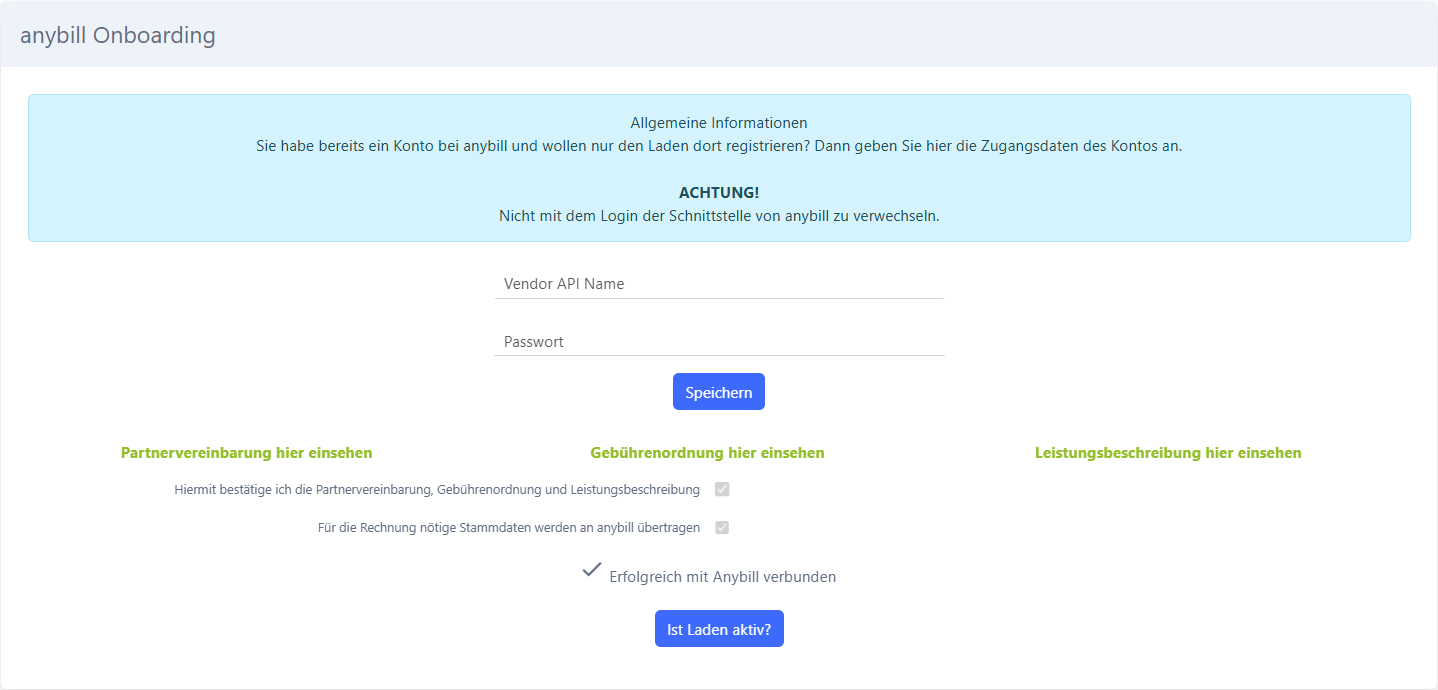
Task: Open Gebührenordnung hier einsehen link
Action: point(708,453)
